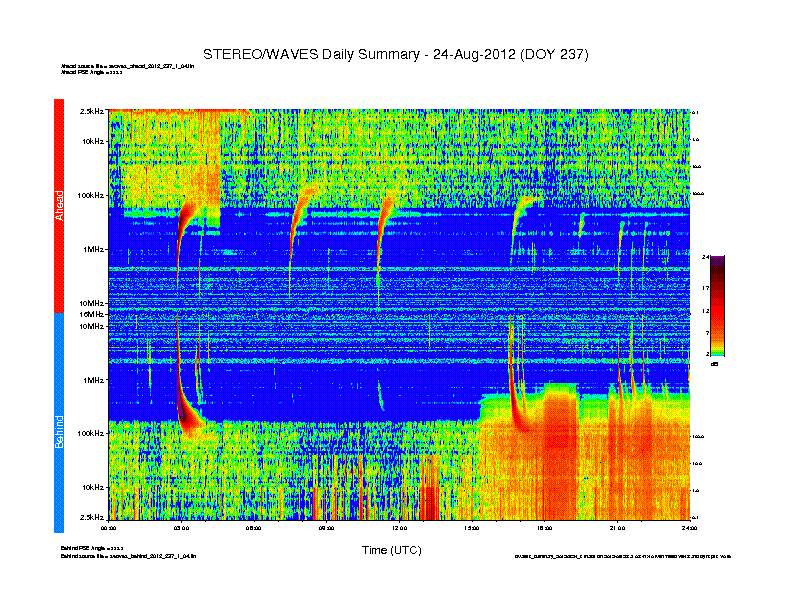The image size is (792, 612).
Task: Click the 1MHz label on Behind panel
Action: point(94,380)
